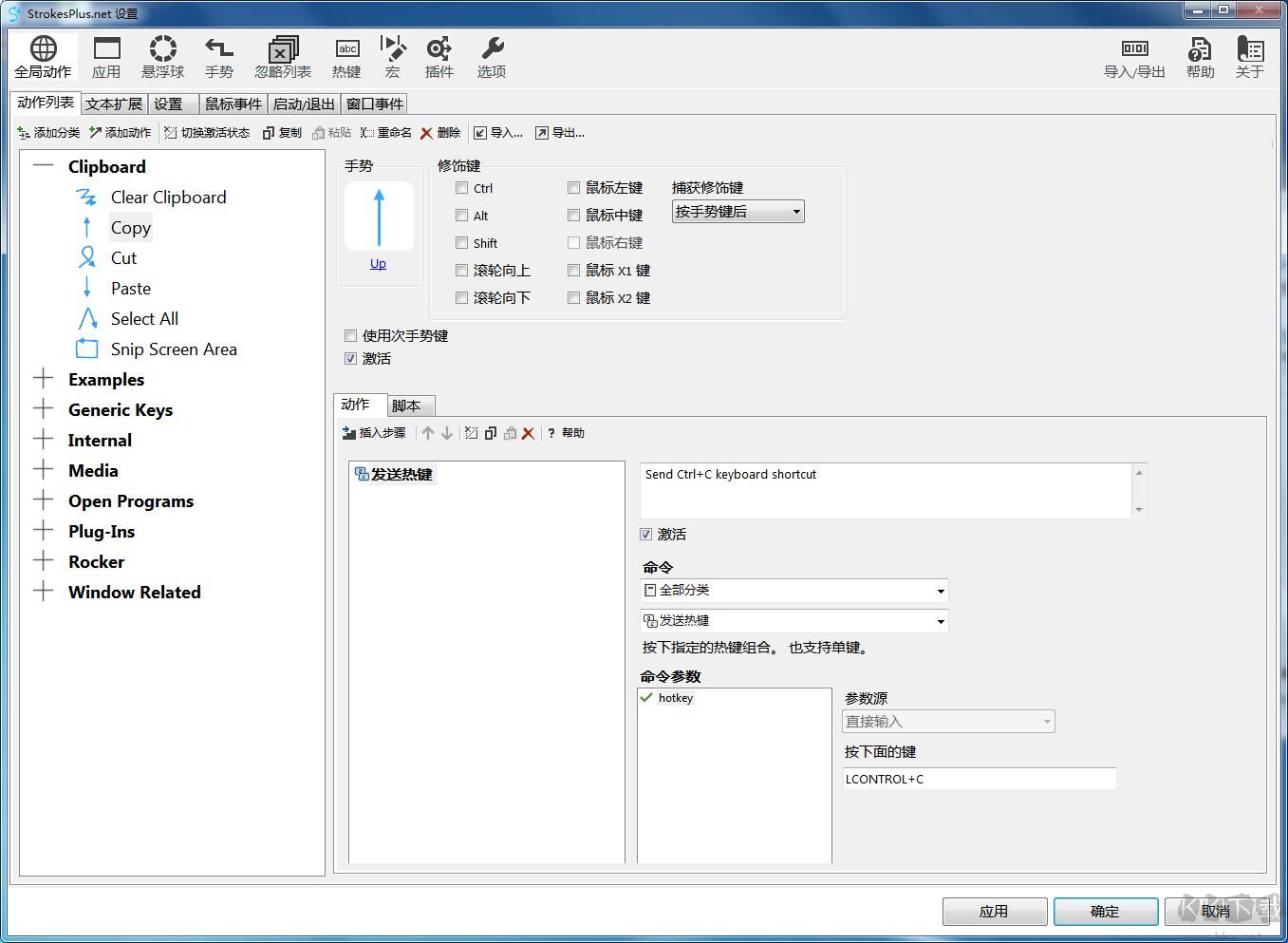Switch to the 脚本 tab

[409, 405]
